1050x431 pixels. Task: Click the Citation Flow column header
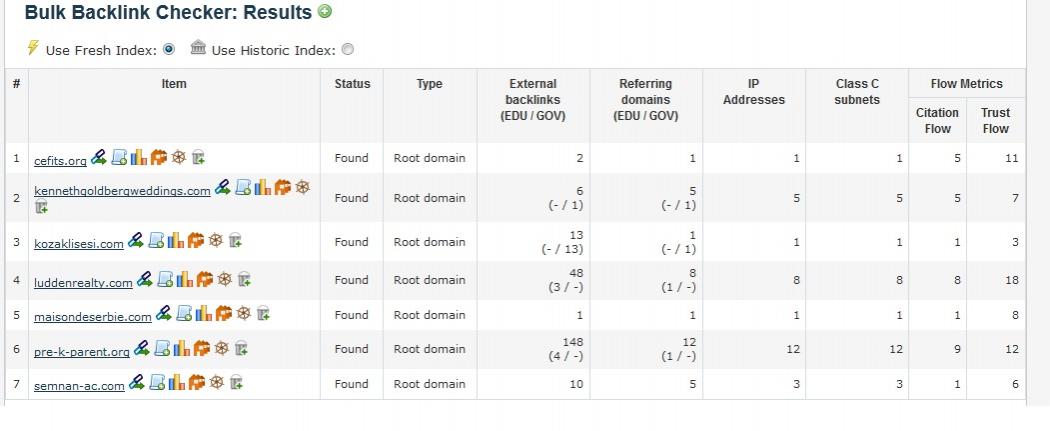click(x=937, y=120)
